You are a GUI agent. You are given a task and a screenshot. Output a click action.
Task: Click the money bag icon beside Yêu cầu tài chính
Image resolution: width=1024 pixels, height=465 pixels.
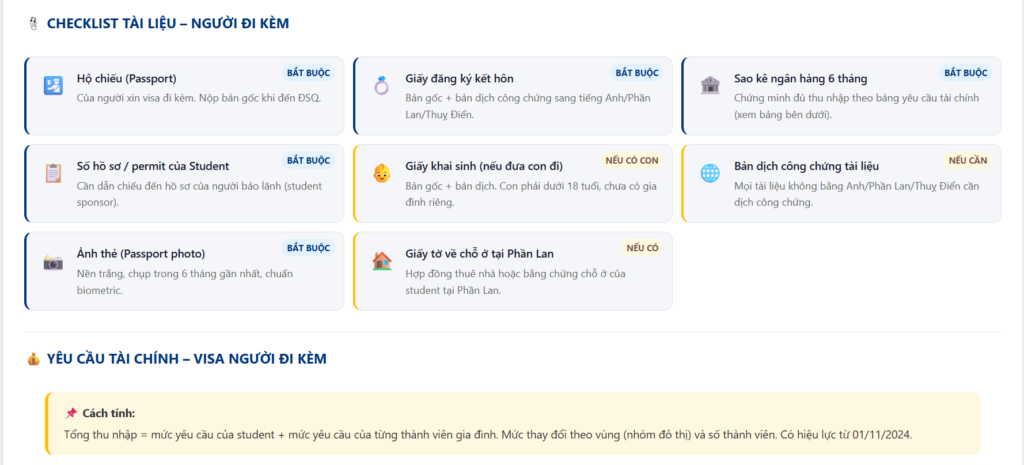[34, 359]
